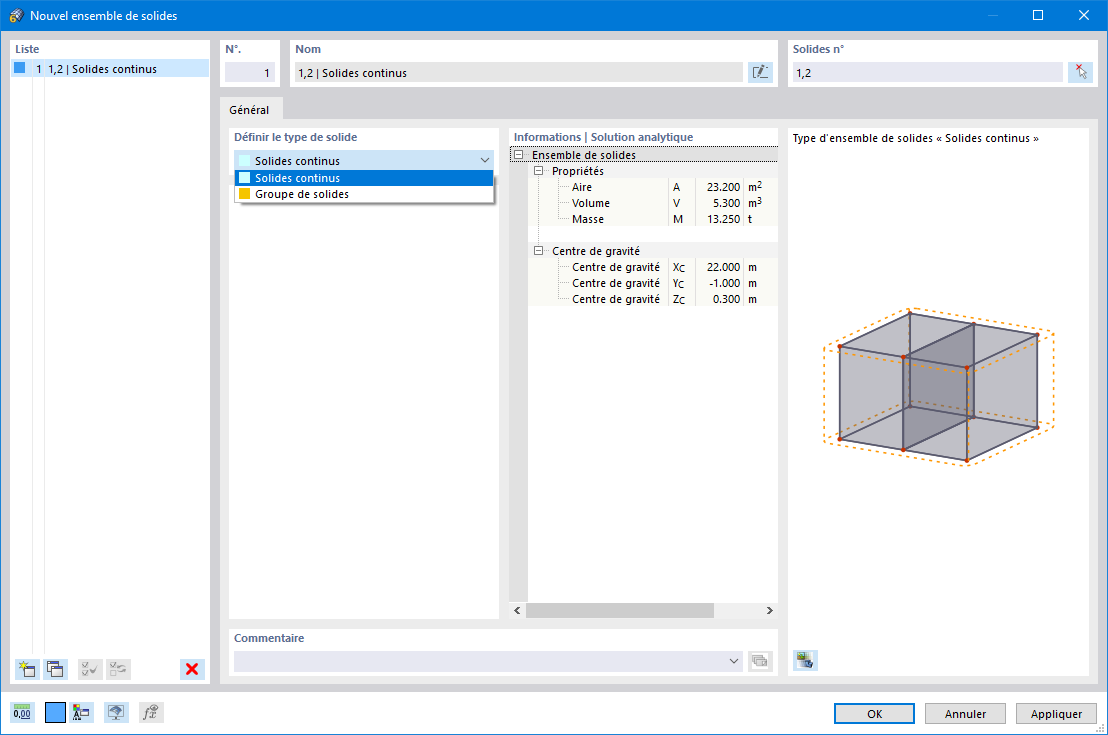
Task: Click the continuous solids preview image
Action: tap(938, 387)
